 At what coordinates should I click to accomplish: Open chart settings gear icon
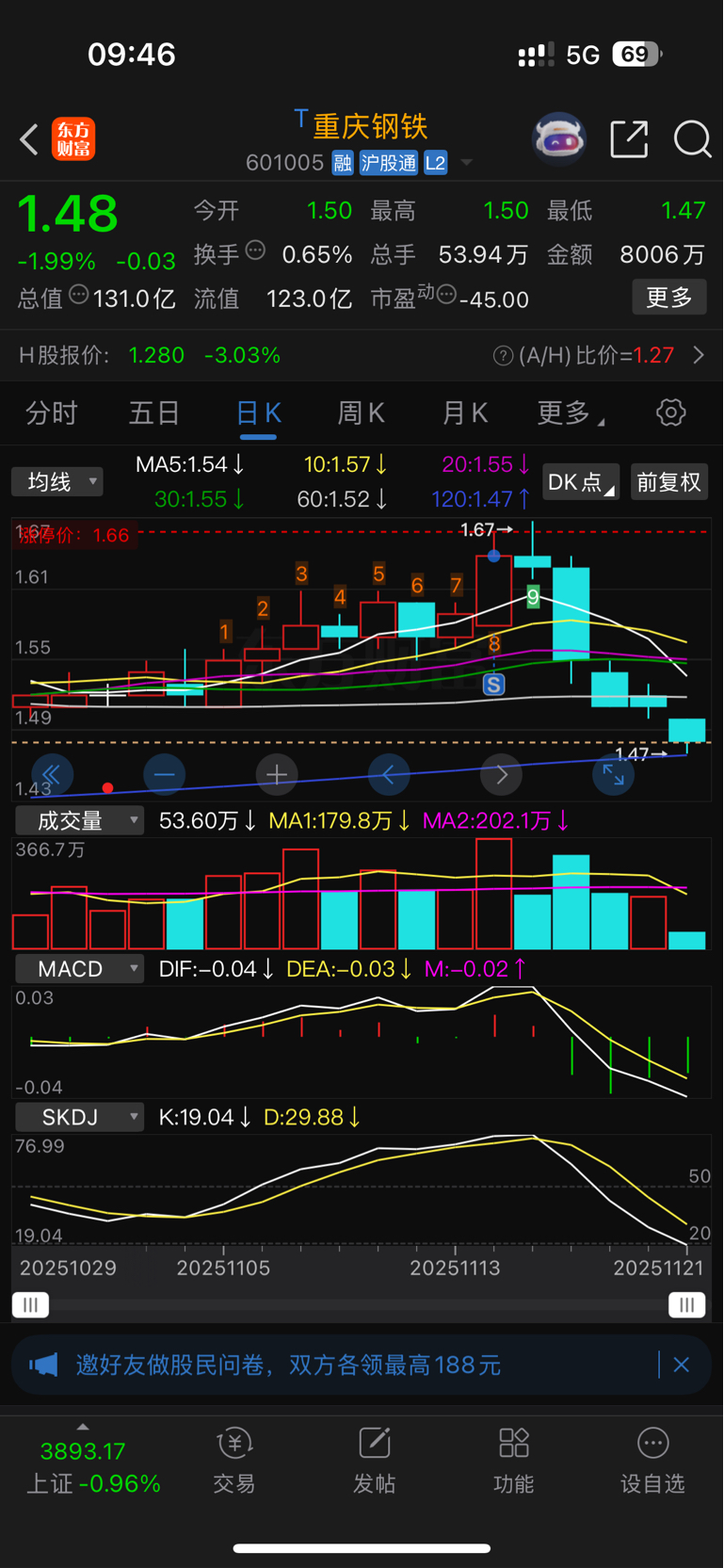point(670,412)
